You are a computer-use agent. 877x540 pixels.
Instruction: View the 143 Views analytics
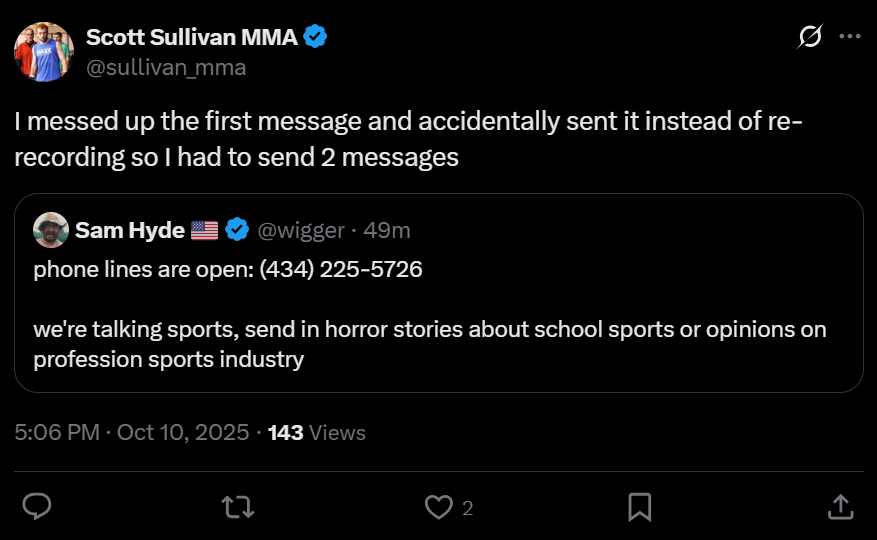click(317, 433)
